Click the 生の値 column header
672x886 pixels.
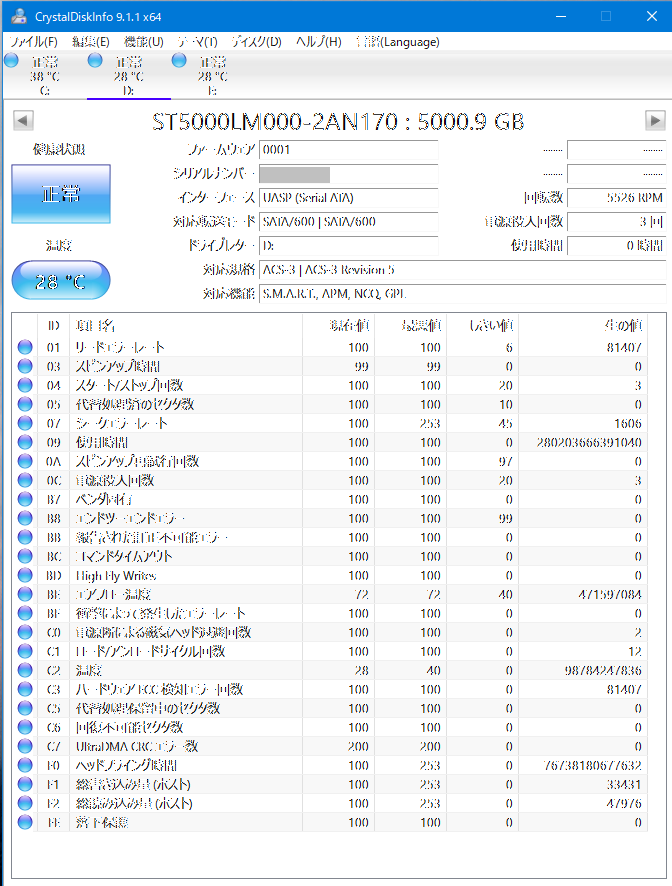click(582, 325)
